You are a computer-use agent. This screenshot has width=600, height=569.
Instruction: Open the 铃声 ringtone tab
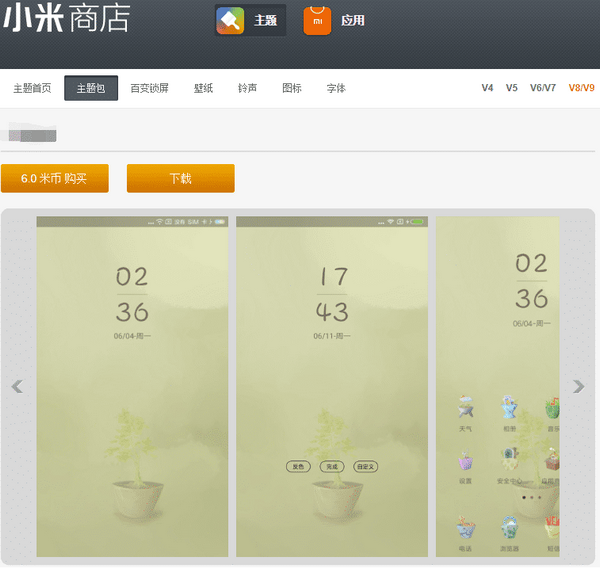[247, 88]
